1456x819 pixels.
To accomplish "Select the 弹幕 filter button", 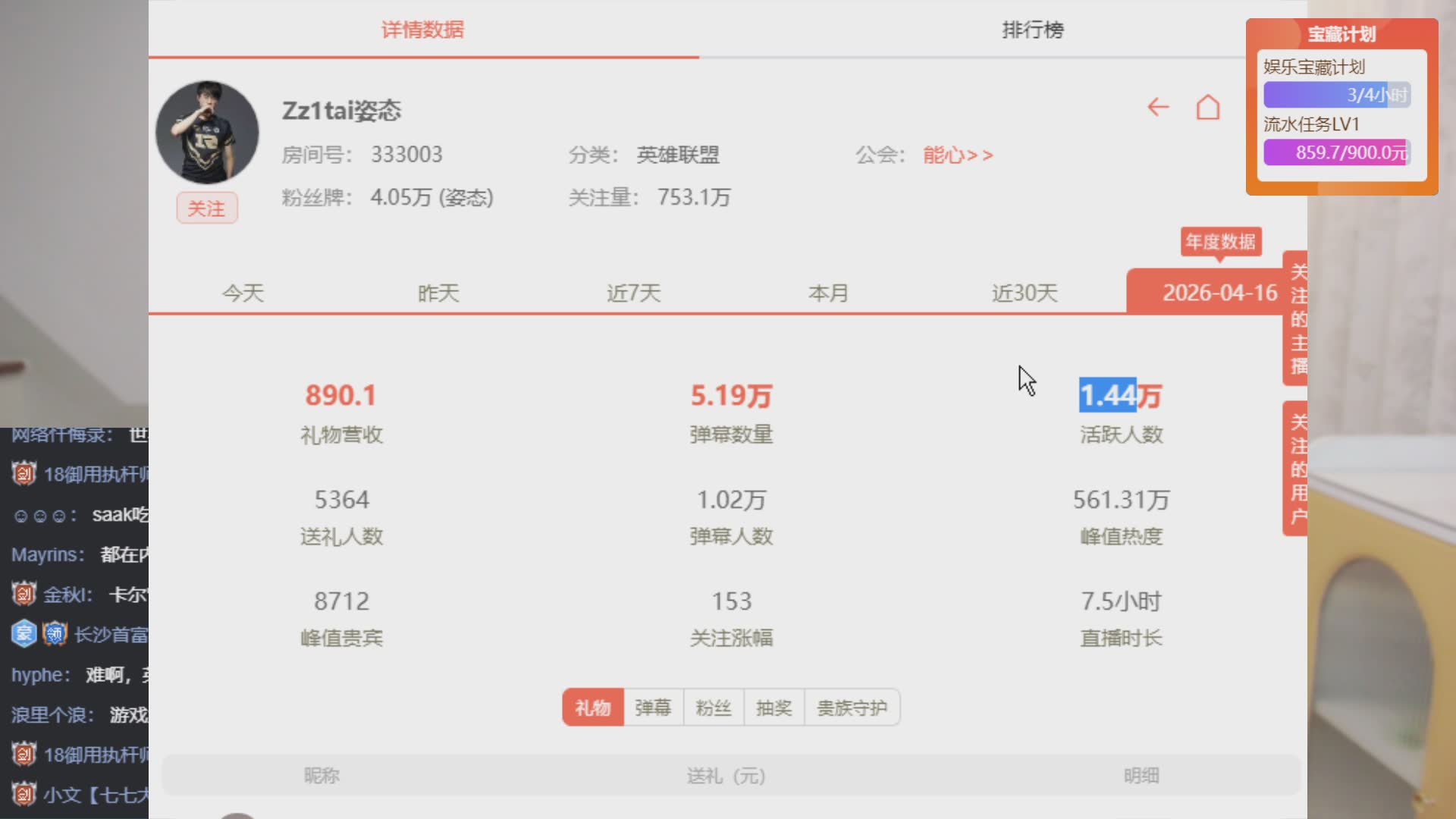I will [653, 708].
